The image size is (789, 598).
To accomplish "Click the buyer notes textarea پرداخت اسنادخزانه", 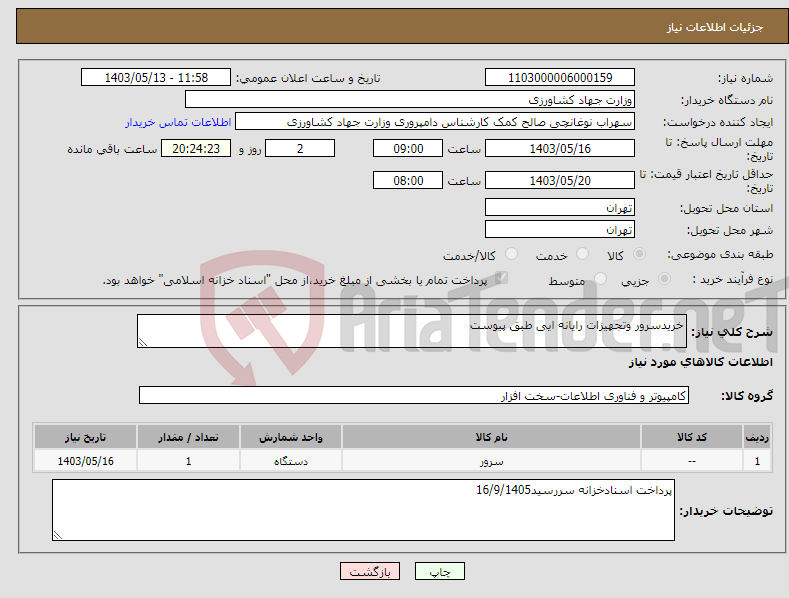I will [x=363, y=510].
